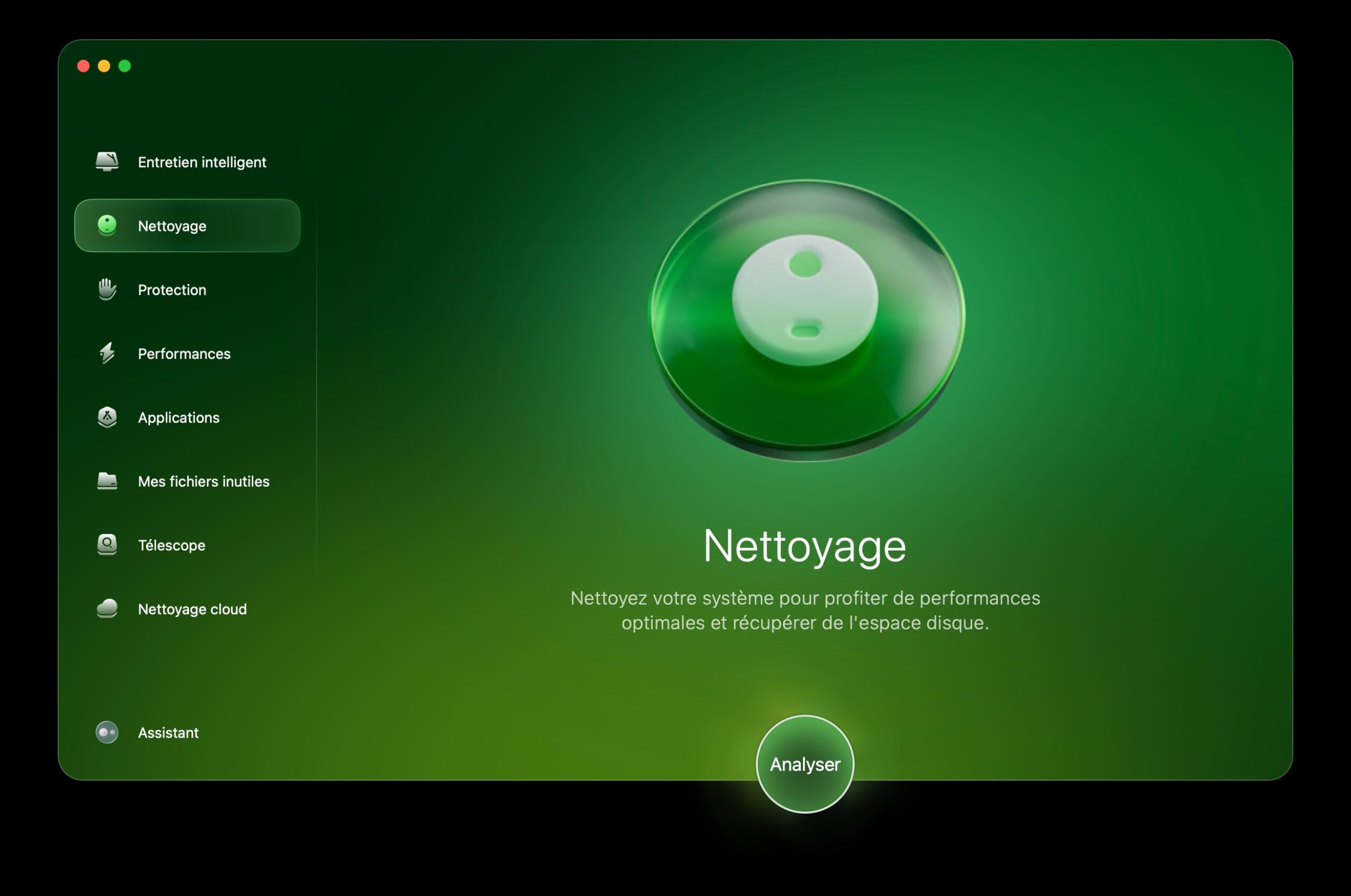The width and height of the screenshot is (1351, 896).
Task: Click the green Nettoyage ball icon in sidebar
Action: (107, 225)
